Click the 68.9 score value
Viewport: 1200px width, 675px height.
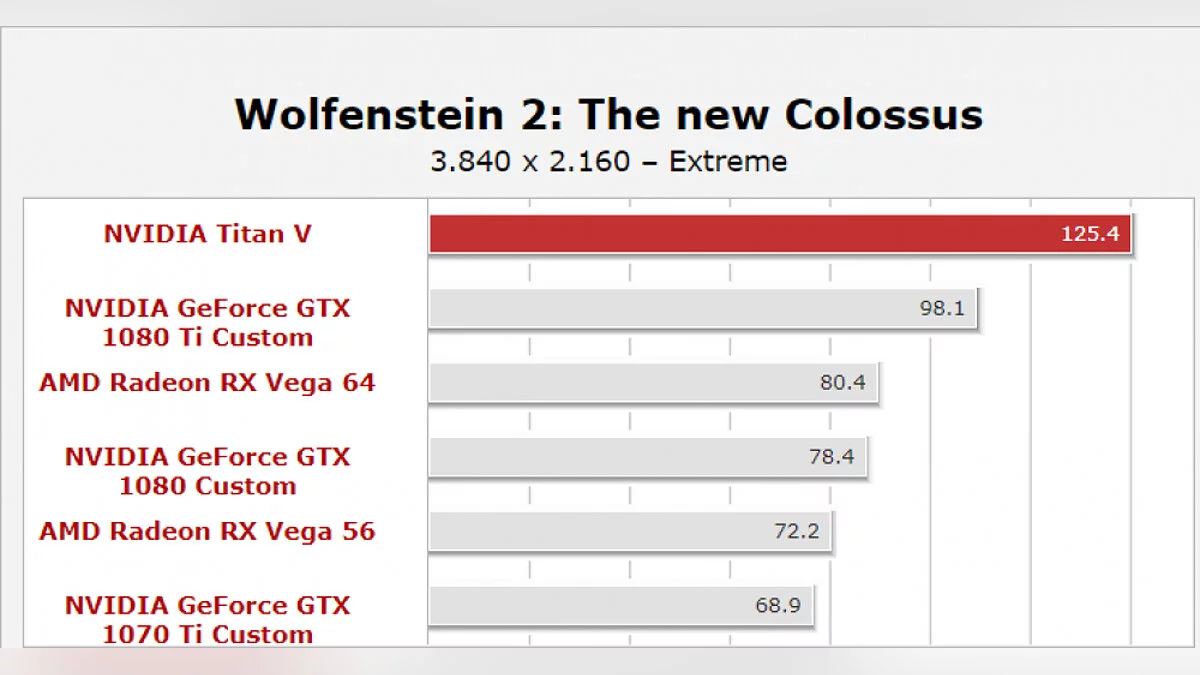click(x=778, y=605)
